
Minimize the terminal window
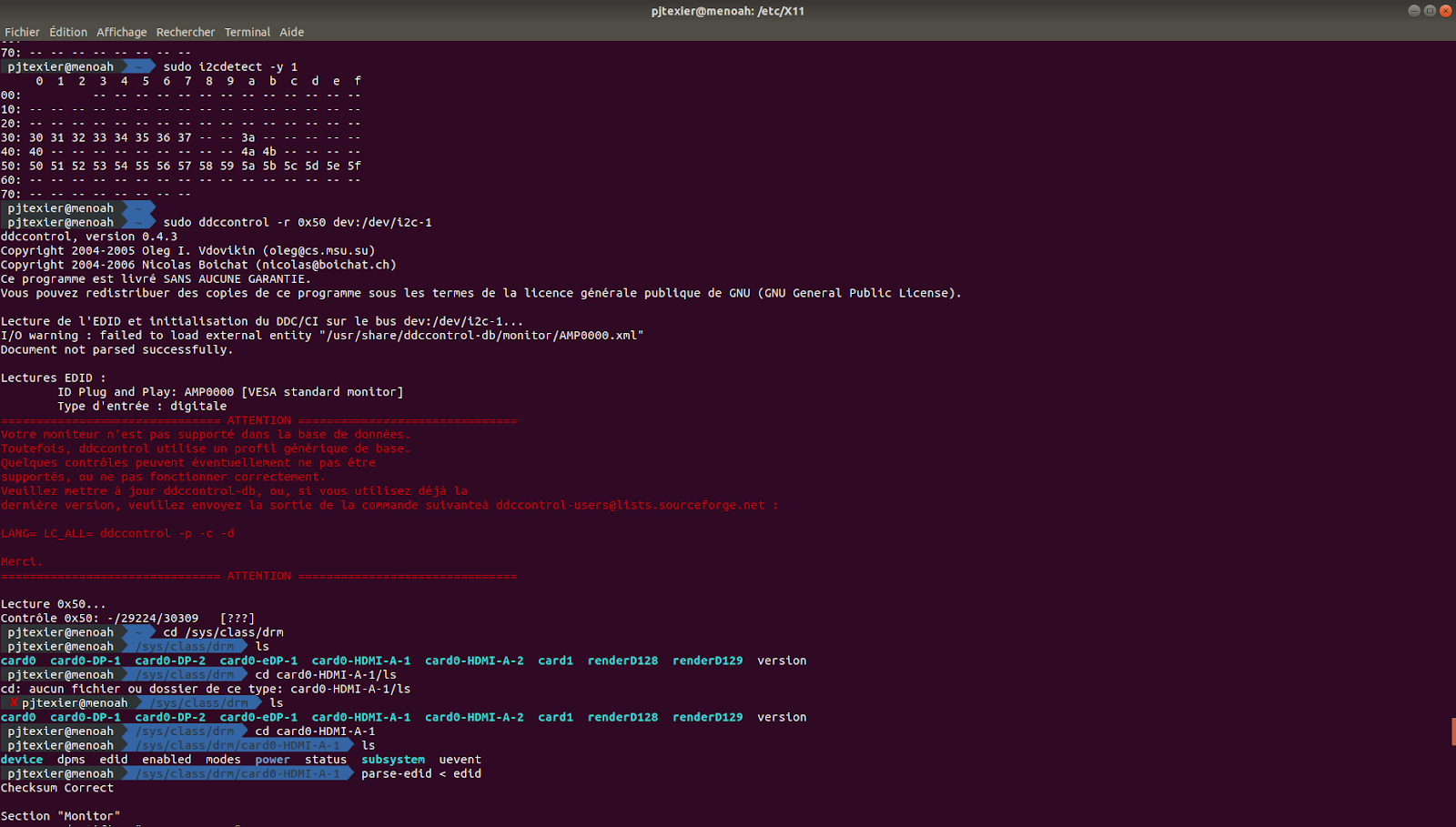coord(1414,11)
